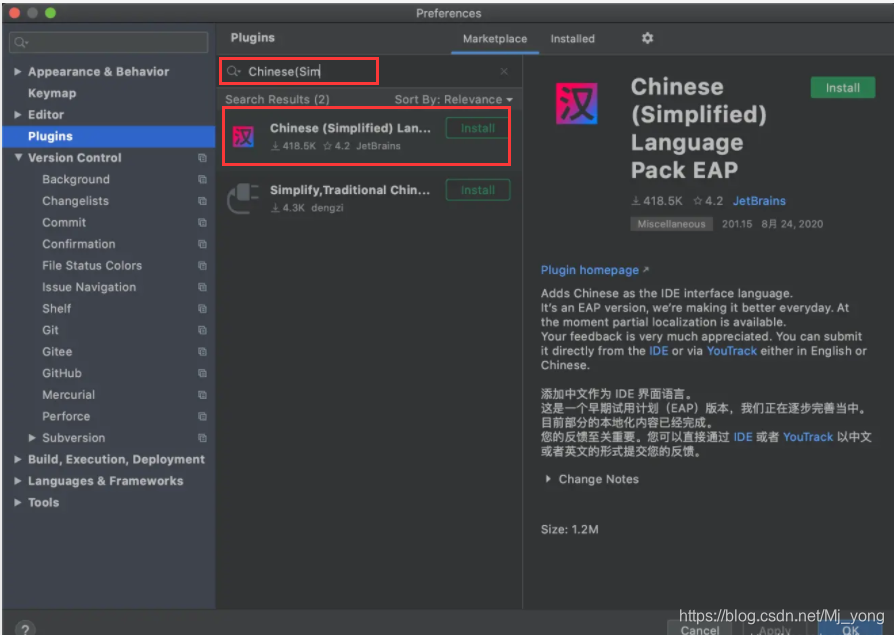Screen dimensions: 894x635
Task: Click the green Install button in details pane
Action: pos(842,88)
